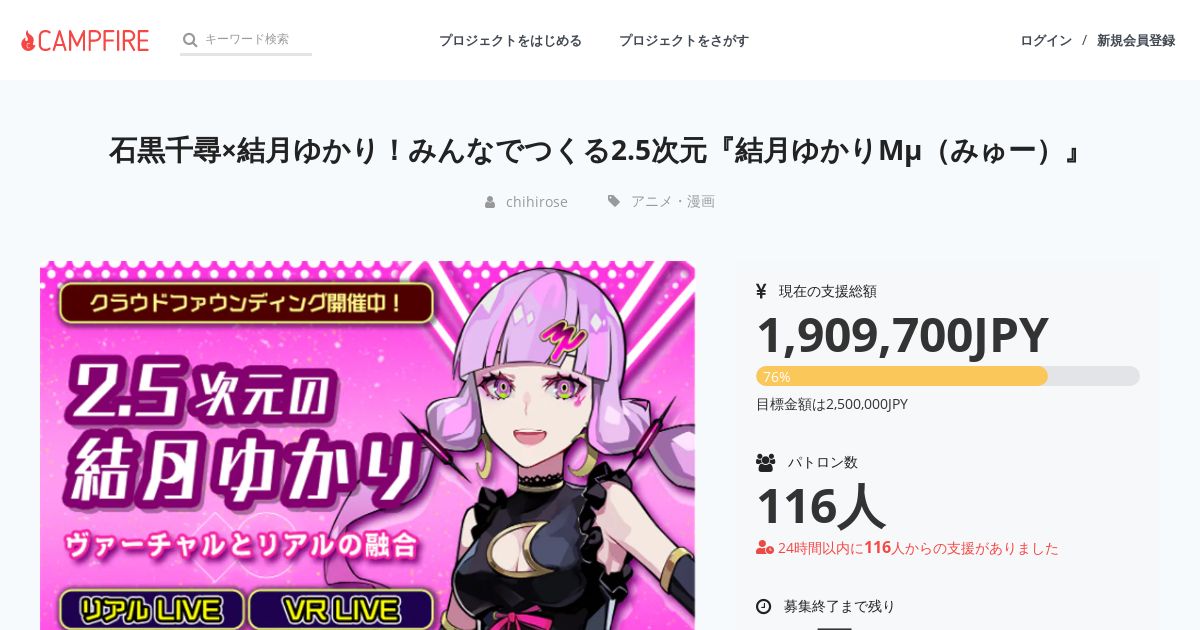Open the アニメ・漫画 category link
1200x630 pixels.
673,201
